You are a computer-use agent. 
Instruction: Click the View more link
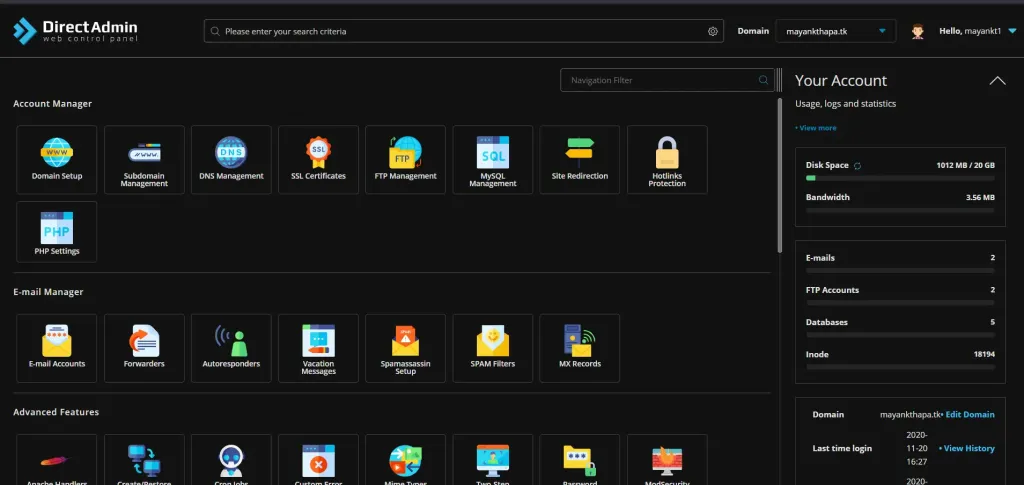pos(816,128)
